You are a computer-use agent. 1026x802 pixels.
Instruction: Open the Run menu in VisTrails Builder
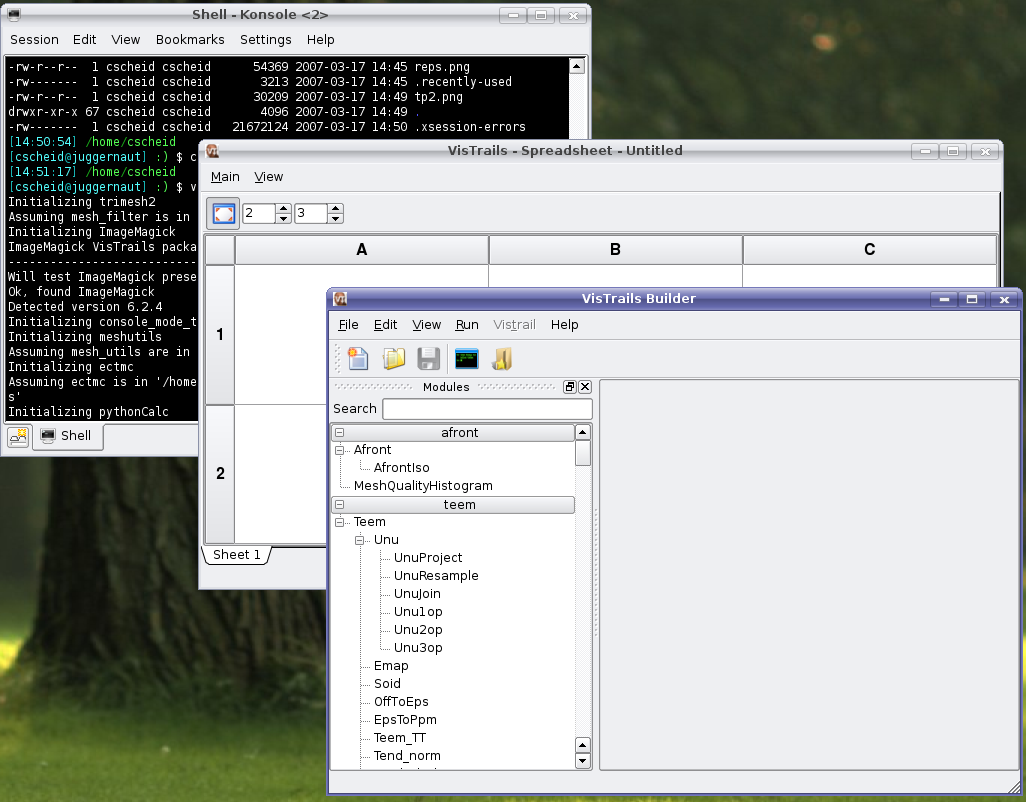click(x=467, y=325)
